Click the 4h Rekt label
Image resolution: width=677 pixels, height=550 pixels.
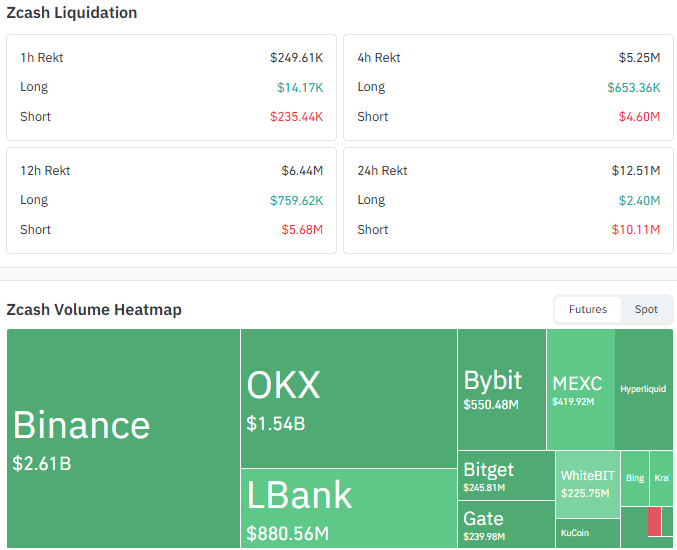(379, 57)
